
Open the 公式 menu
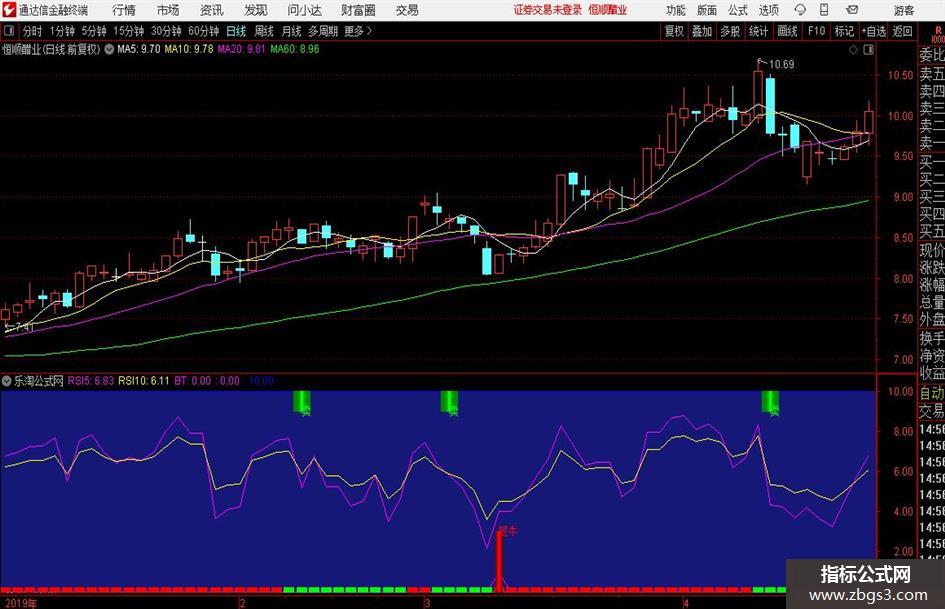(738, 10)
